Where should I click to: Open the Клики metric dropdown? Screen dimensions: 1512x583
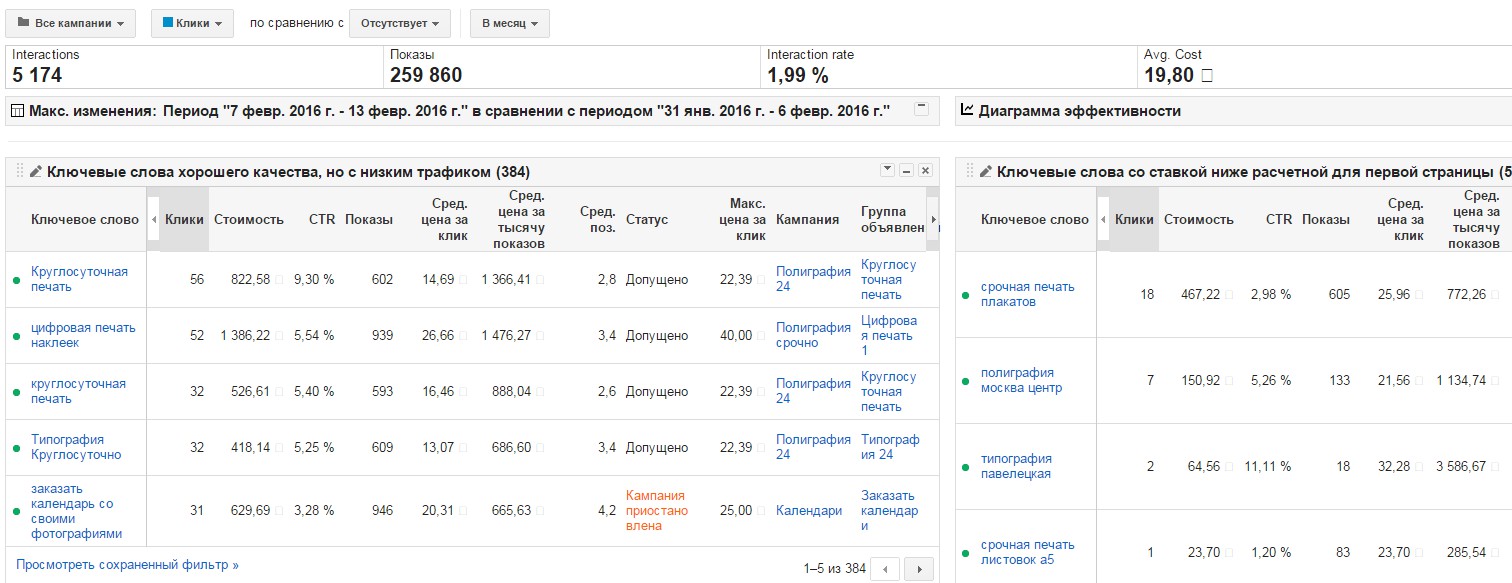tap(192, 23)
